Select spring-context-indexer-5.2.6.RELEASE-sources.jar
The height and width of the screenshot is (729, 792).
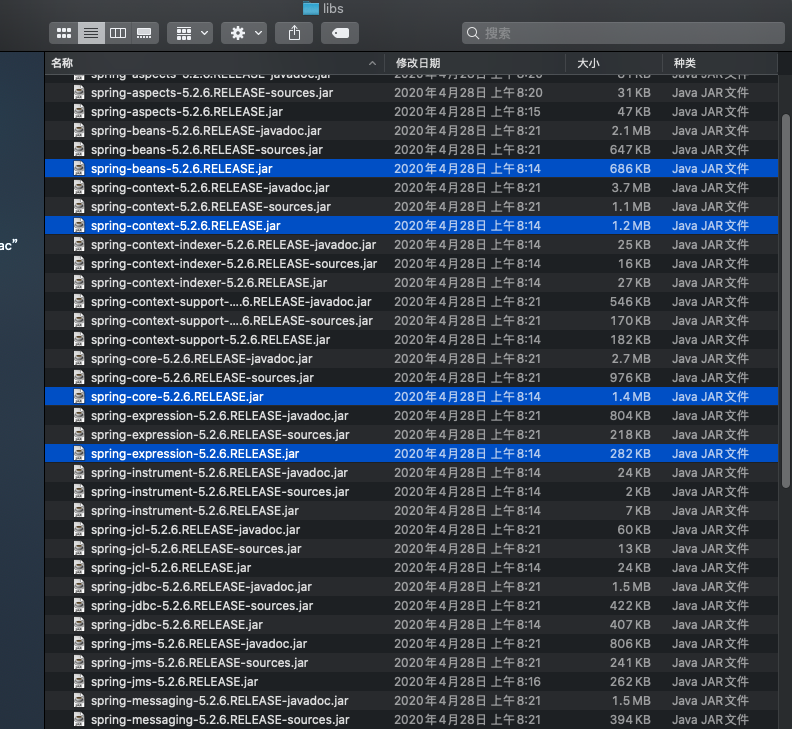(x=412, y=264)
